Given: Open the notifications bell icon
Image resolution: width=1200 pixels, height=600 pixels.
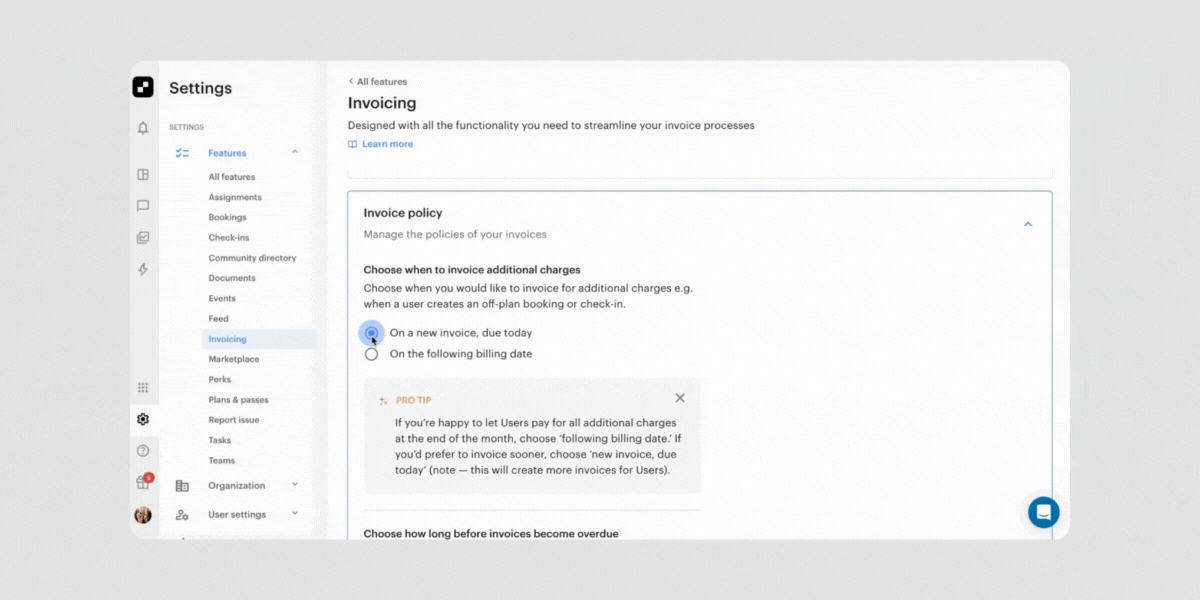Looking at the screenshot, I should tap(142, 128).
